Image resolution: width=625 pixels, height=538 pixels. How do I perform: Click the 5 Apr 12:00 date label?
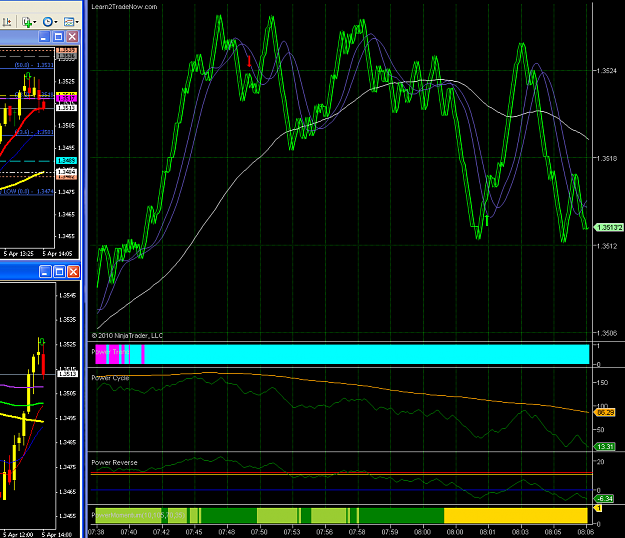[x=17, y=534]
